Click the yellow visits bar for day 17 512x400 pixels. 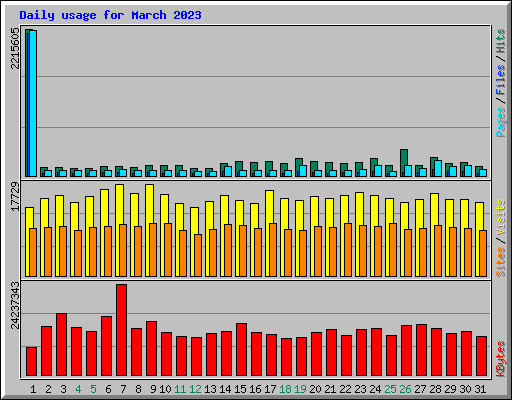269,207
